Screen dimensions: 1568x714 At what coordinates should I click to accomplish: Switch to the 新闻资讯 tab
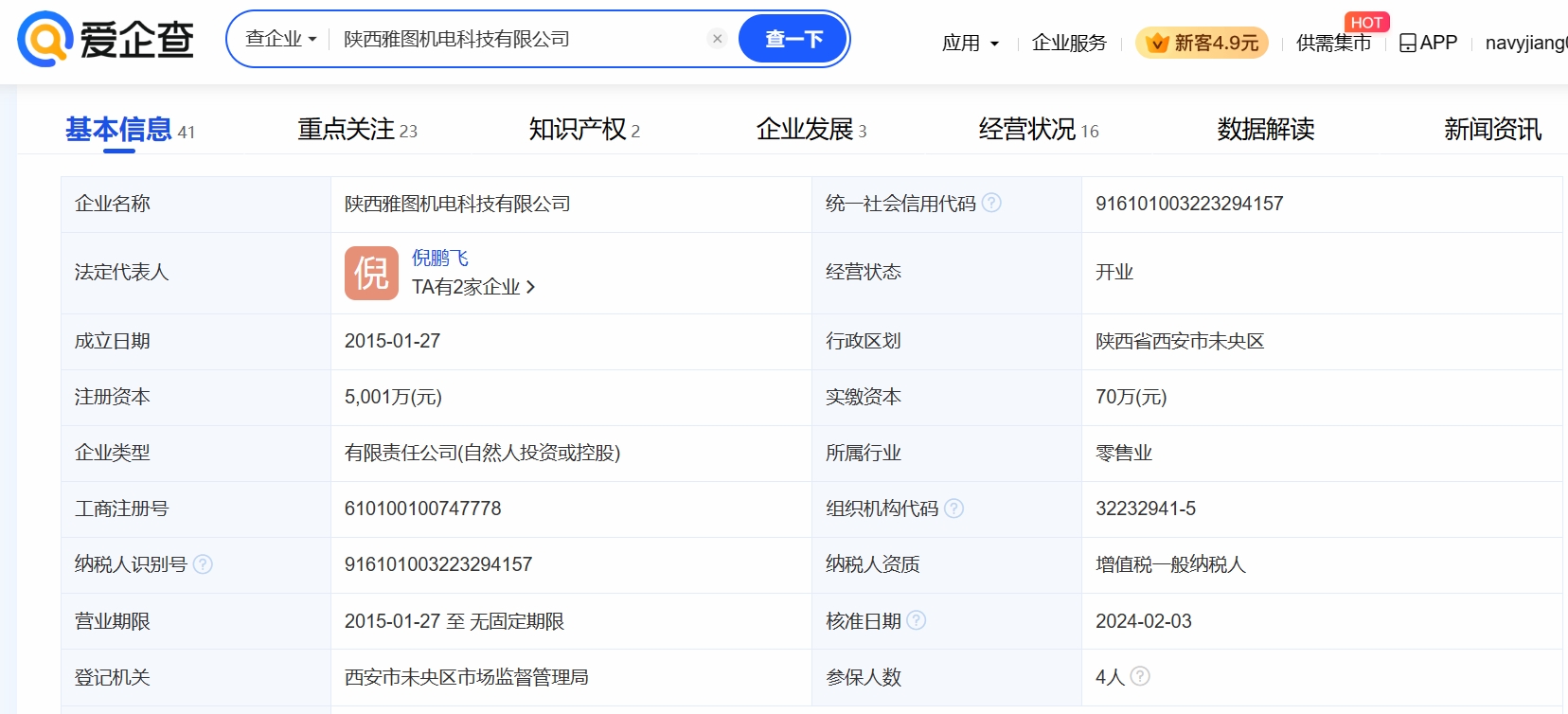click(1493, 130)
